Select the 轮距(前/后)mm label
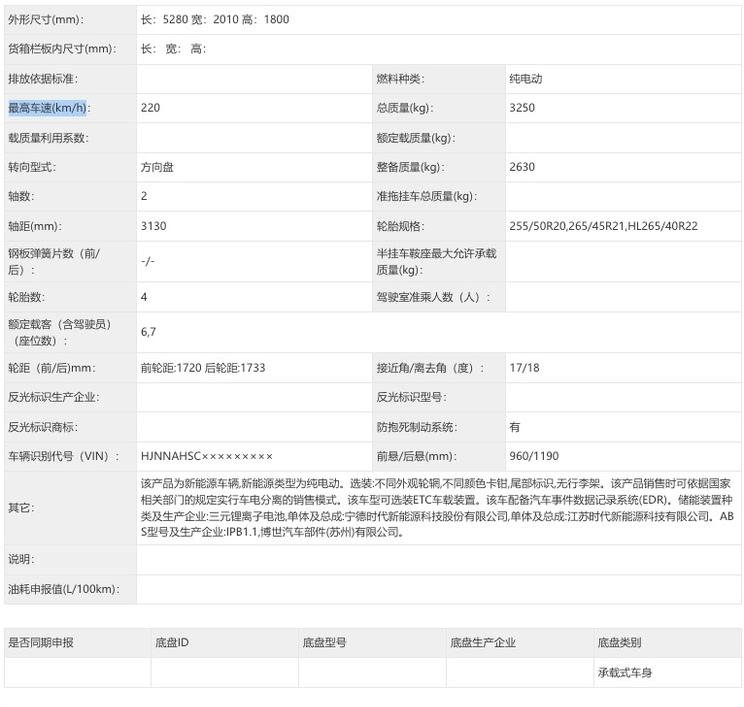 [x=52, y=368]
